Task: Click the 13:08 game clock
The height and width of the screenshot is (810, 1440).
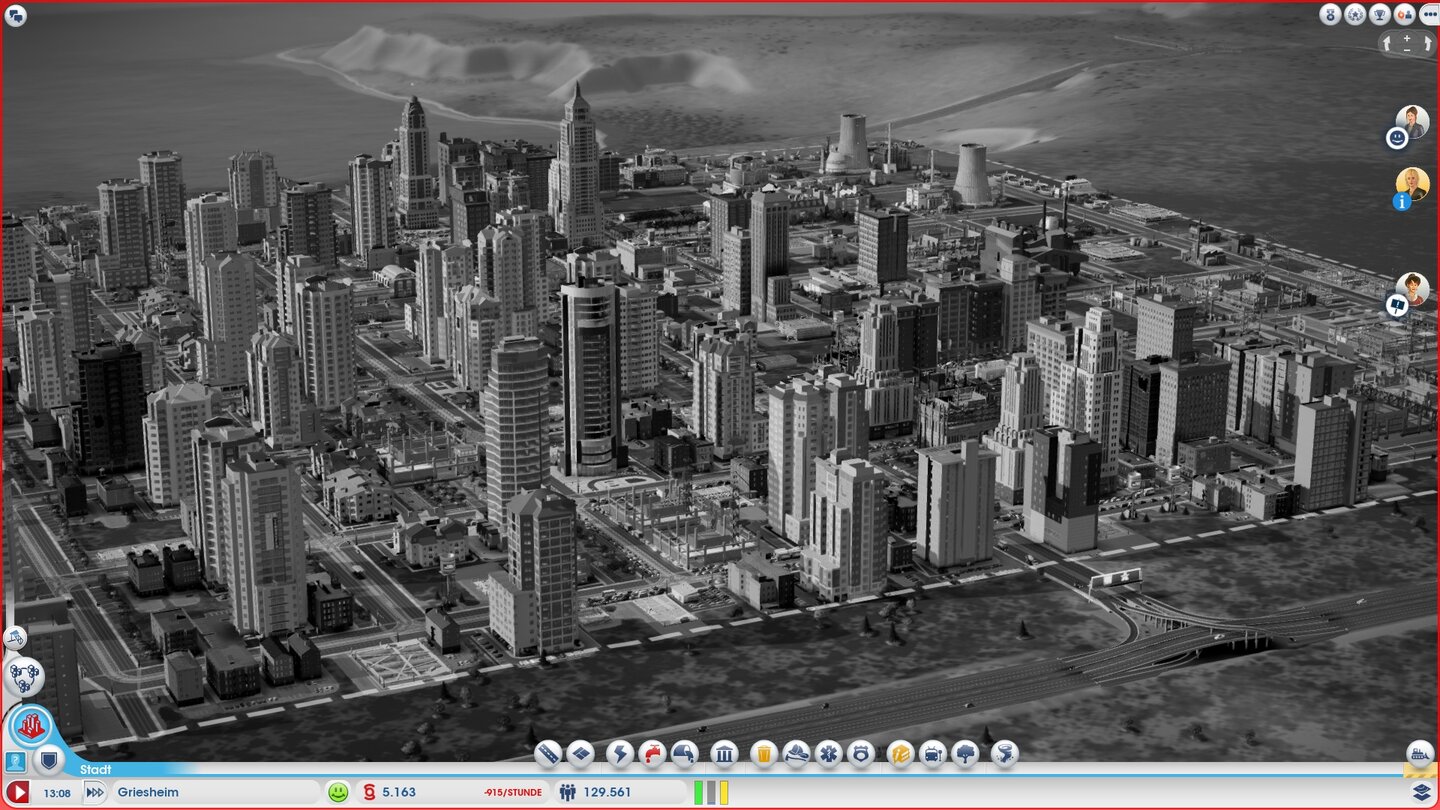Action: (57, 793)
